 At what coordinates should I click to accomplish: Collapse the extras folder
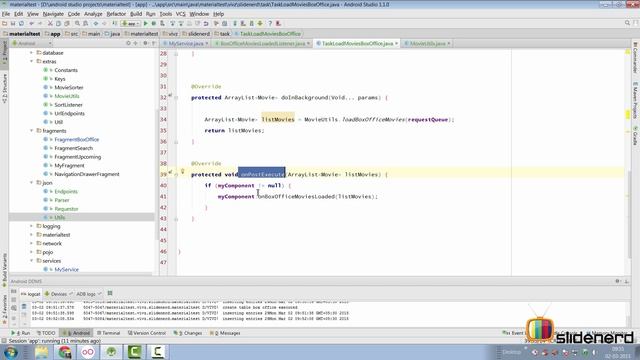click(x=31, y=61)
